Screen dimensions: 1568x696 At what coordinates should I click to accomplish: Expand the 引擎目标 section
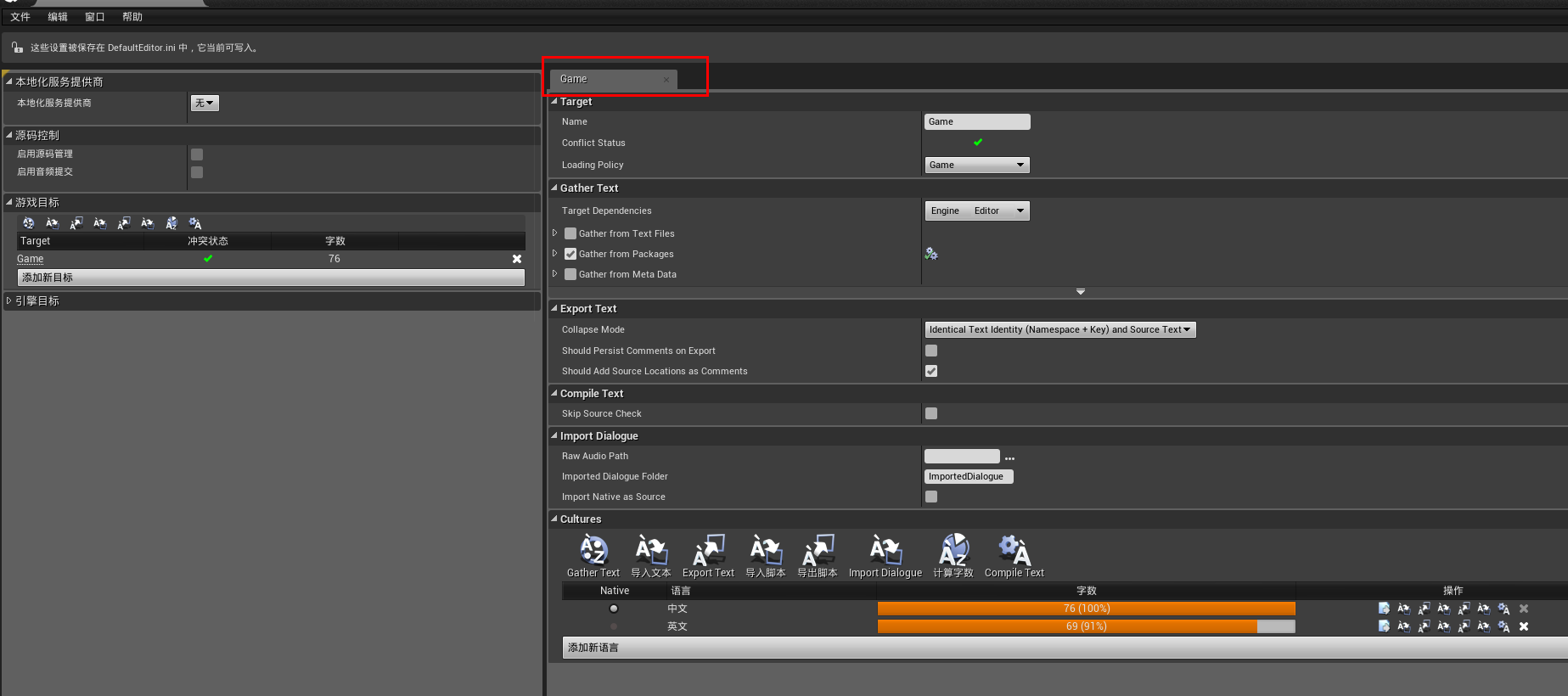[x=9, y=300]
